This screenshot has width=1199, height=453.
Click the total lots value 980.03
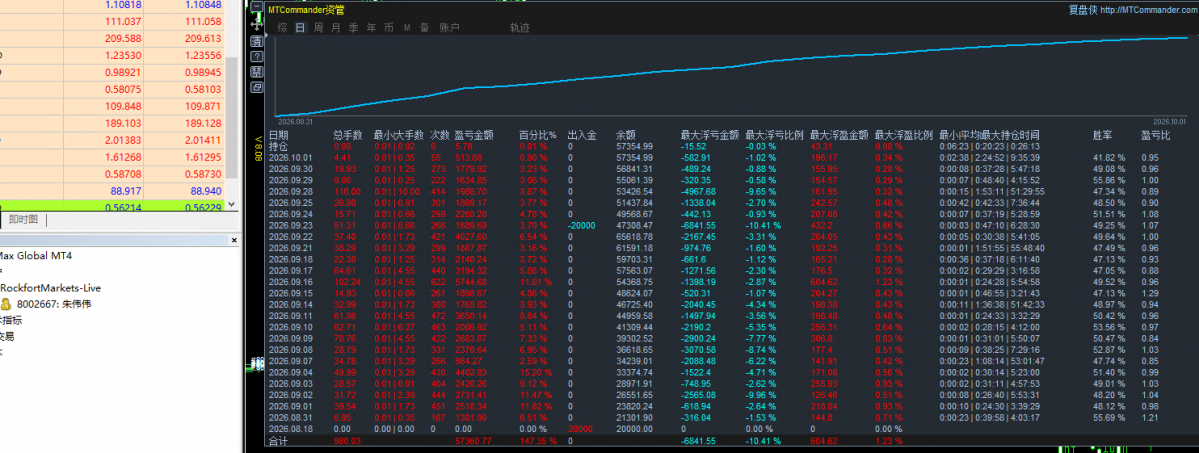tap(346, 442)
